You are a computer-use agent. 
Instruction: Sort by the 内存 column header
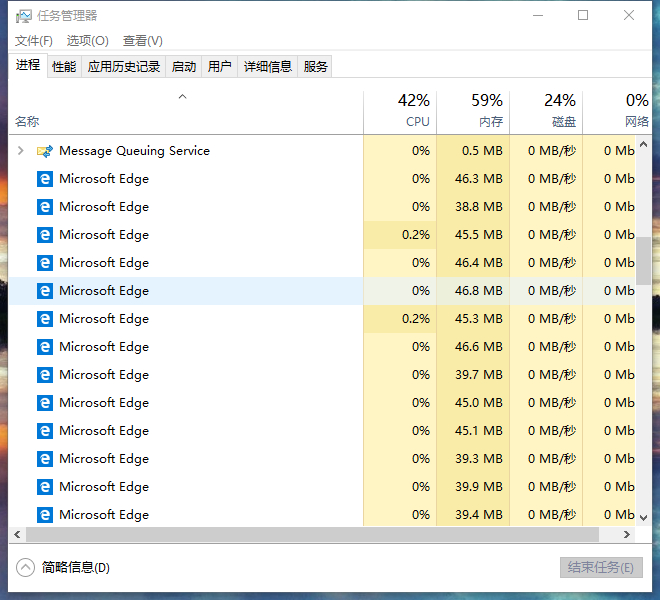coord(473,111)
